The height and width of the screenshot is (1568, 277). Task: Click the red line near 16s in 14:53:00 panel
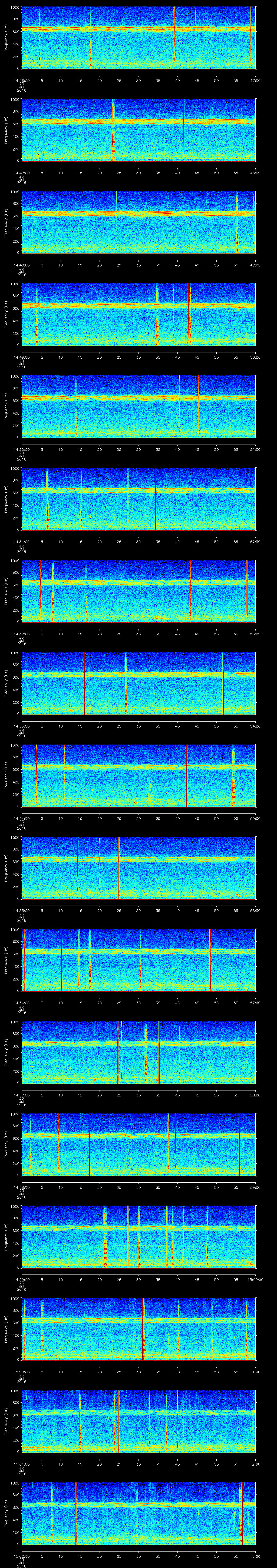pos(84,683)
